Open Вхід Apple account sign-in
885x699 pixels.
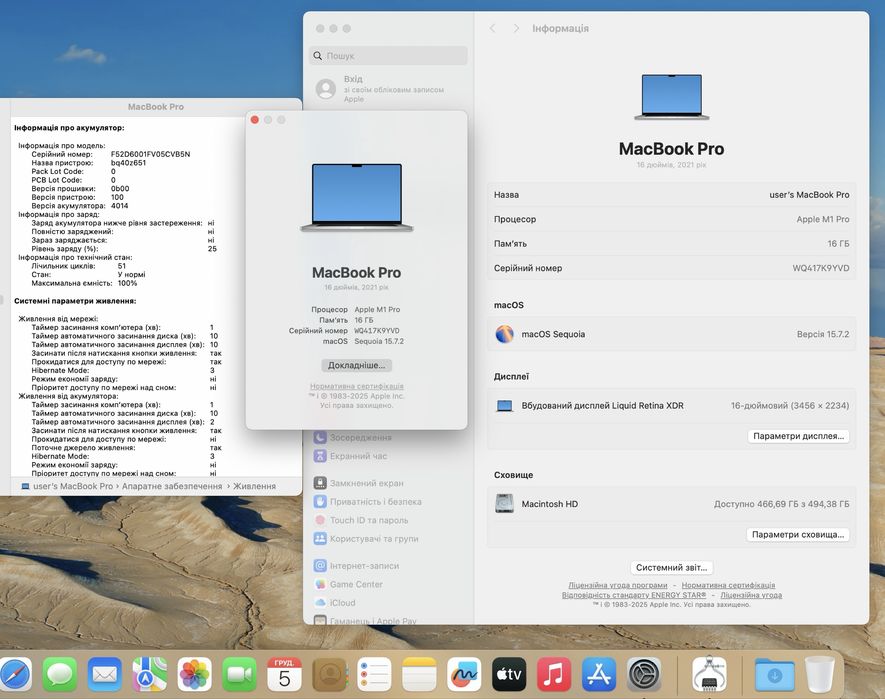point(388,89)
